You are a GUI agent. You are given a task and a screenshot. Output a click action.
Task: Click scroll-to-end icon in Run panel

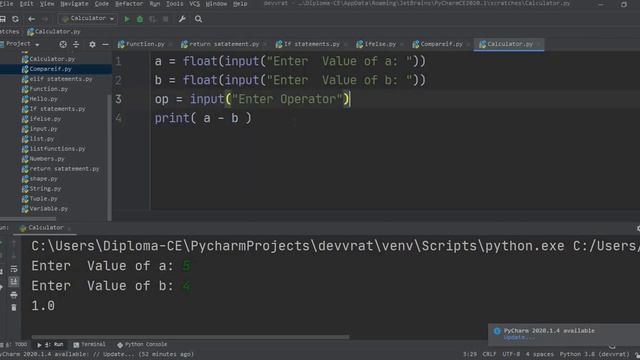tap(13, 282)
